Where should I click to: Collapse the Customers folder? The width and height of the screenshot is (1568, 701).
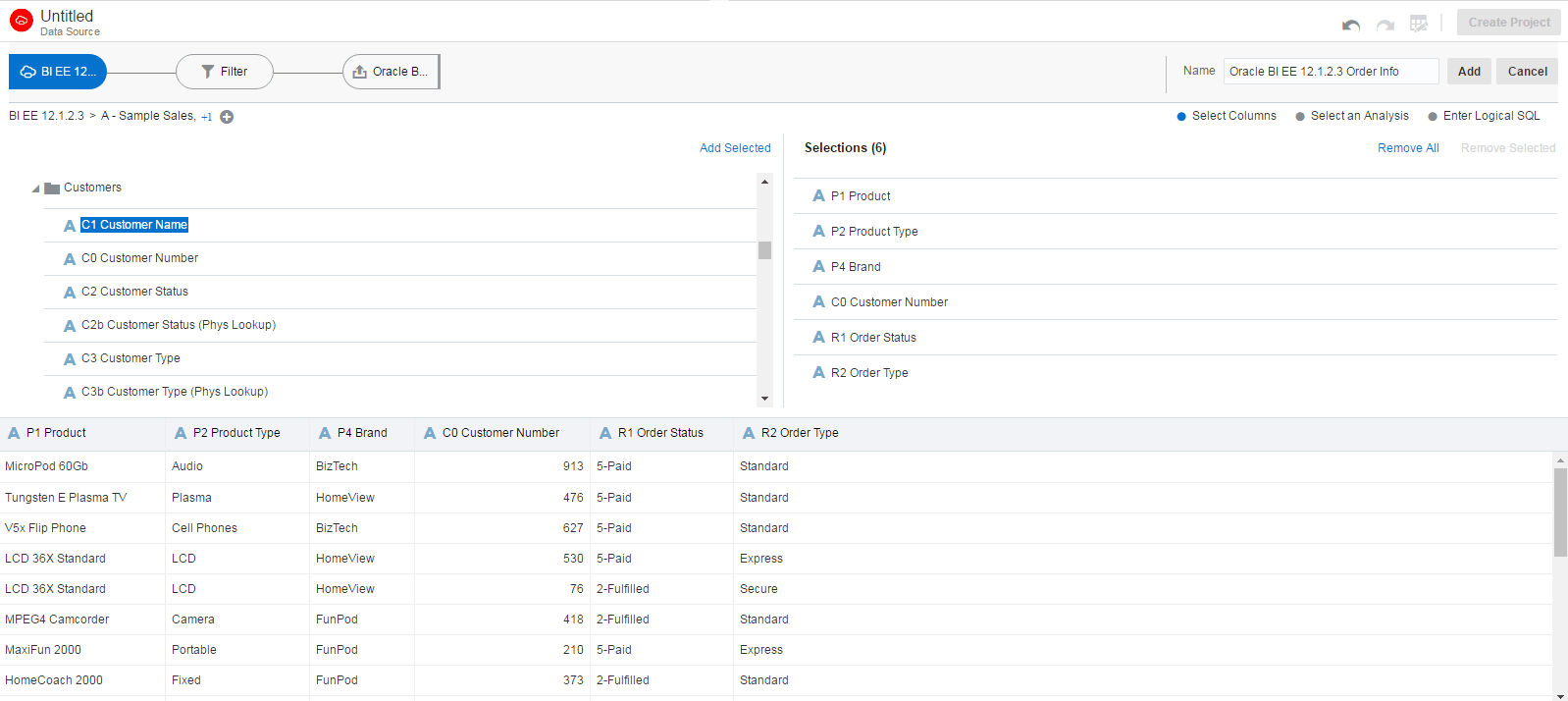coord(35,189)
